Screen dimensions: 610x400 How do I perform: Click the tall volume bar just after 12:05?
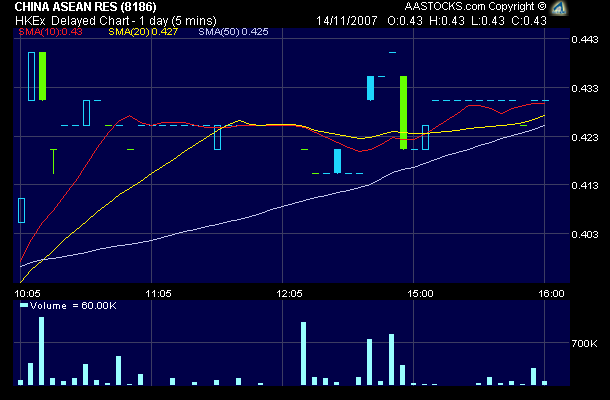pos(303,353)
